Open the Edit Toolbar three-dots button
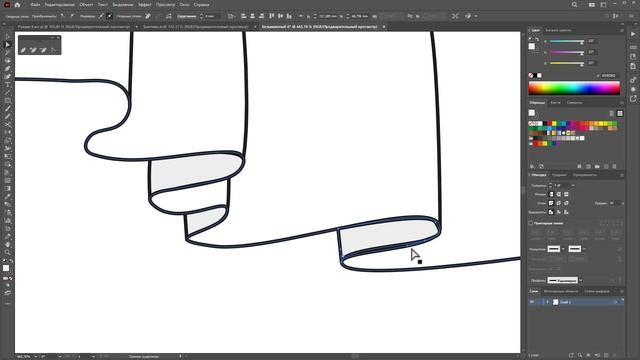The width and height of the screenshot is (640, 360). coord(7,304)
